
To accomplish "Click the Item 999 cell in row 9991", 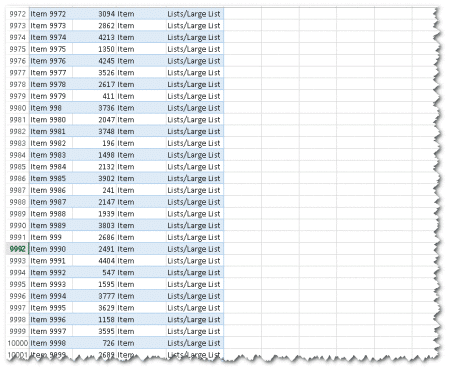I will 51,237.
